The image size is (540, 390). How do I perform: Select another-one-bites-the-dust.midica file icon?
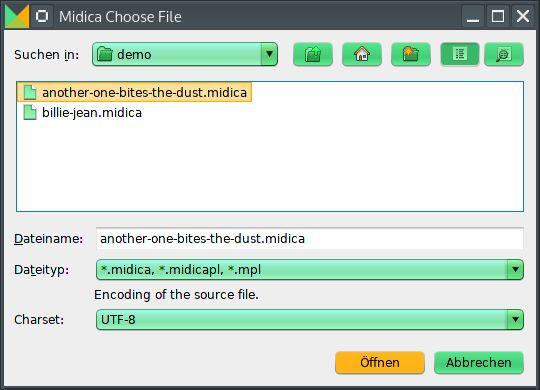click(x=30, y=92)
